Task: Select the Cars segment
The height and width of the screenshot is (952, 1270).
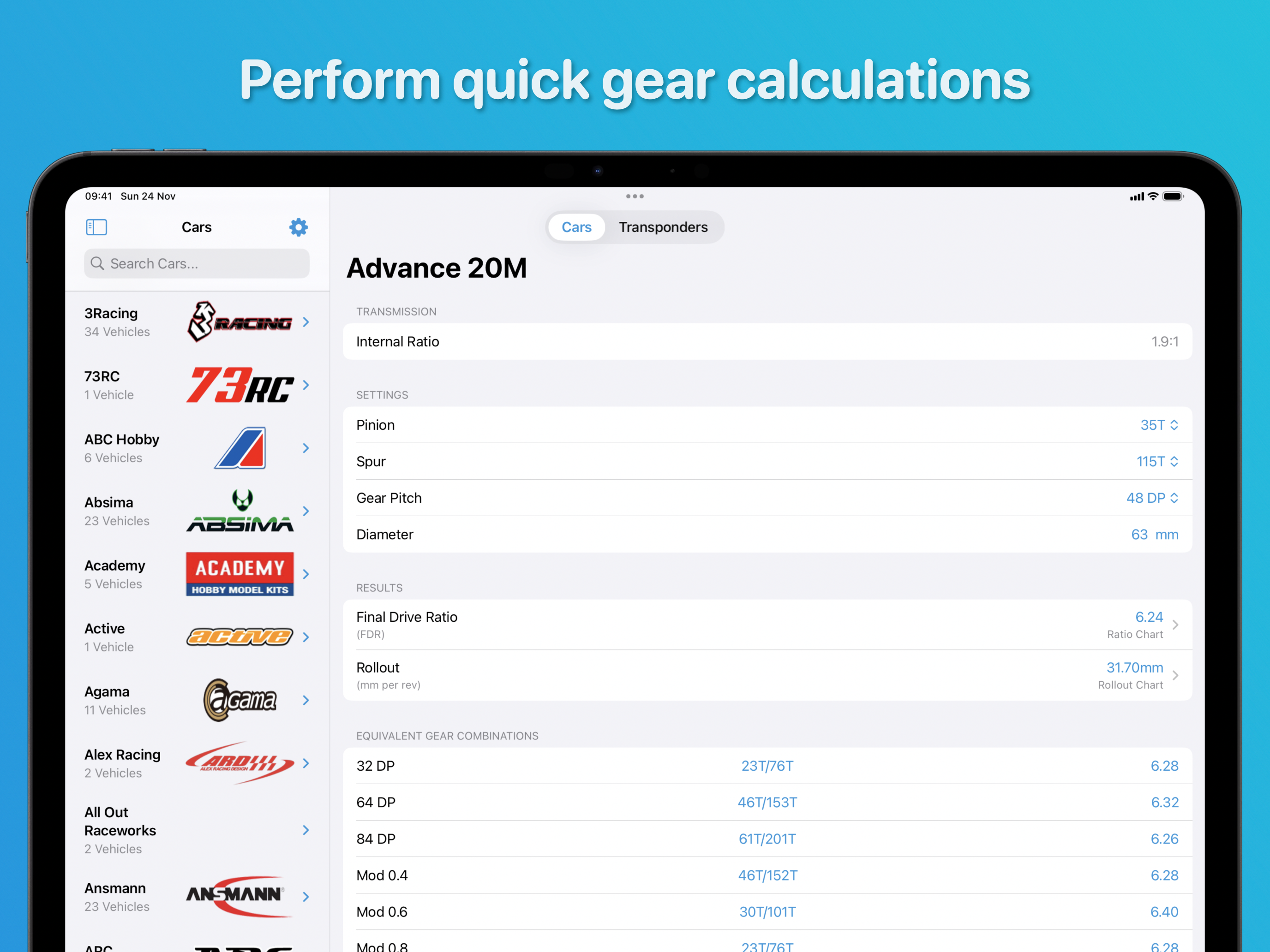Action: tap(576, 227)
